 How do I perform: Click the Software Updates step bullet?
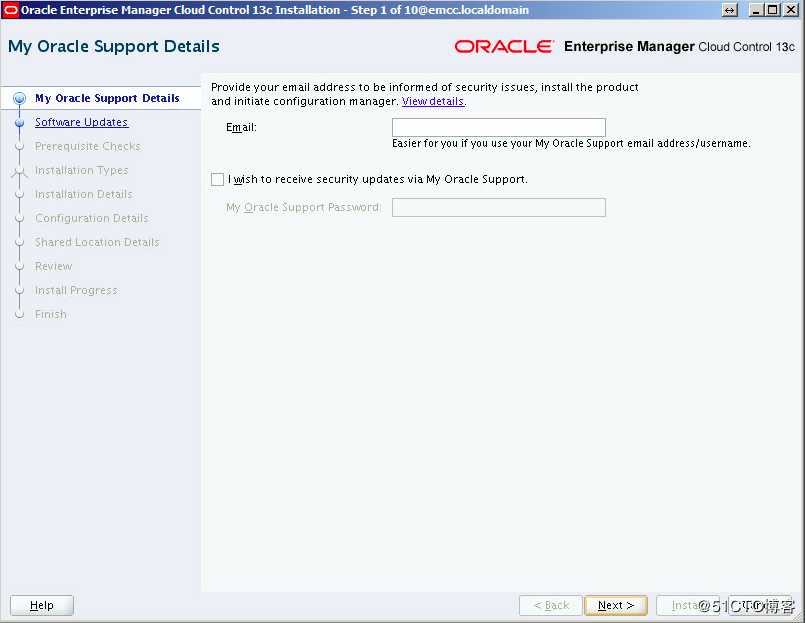(x=20, y=123)
